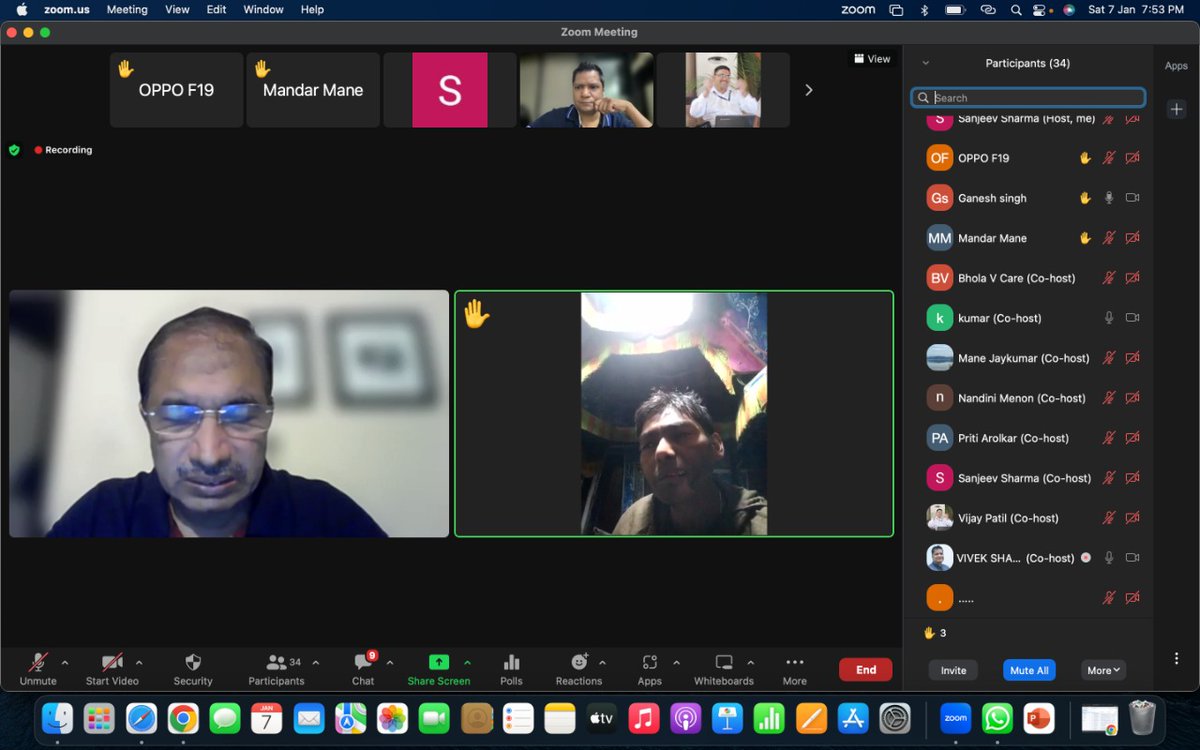
Task: Toggle Ganesh singh microphone icon
Action: click(x=1109, y=198)
